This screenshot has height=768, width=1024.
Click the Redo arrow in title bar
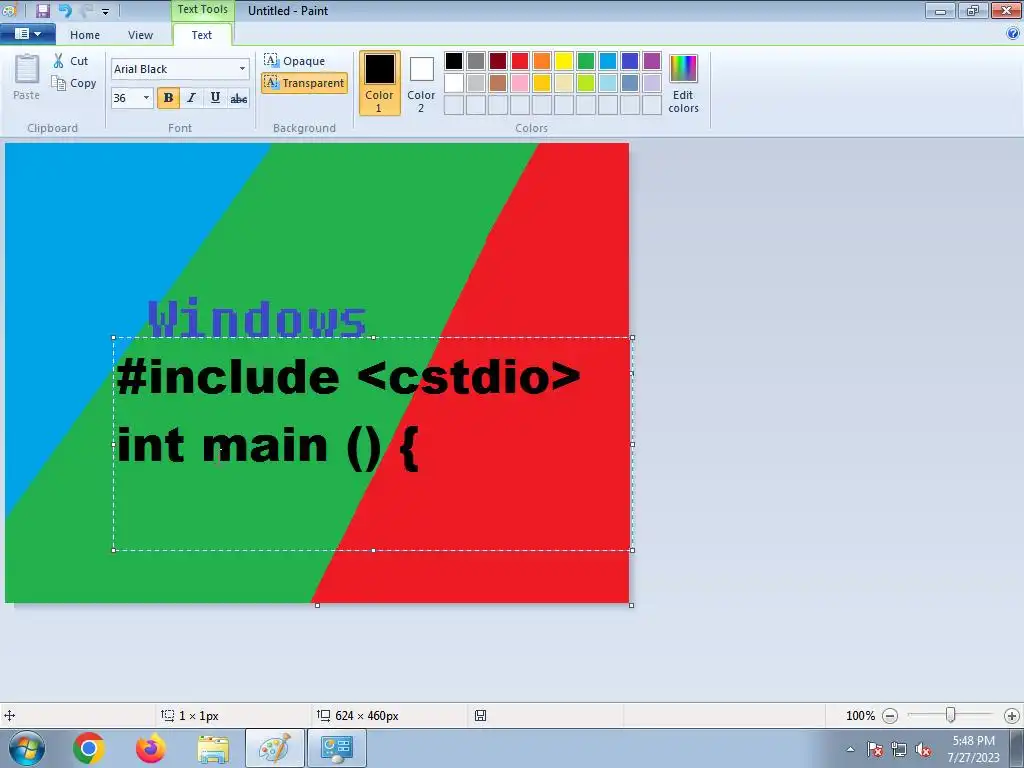[x=86, y=10]
